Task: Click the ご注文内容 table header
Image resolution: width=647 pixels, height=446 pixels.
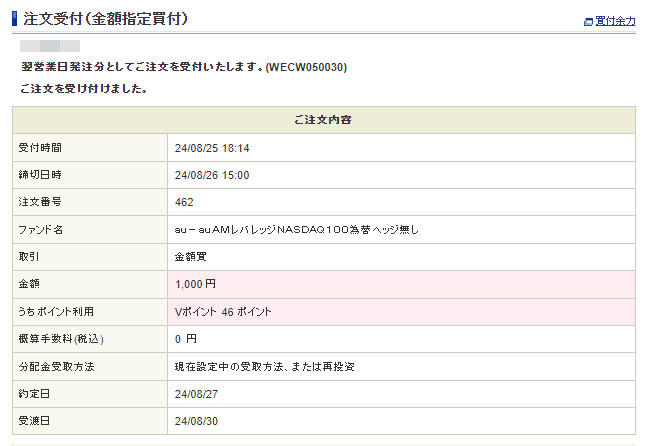Action: click(x=323, y=120)
